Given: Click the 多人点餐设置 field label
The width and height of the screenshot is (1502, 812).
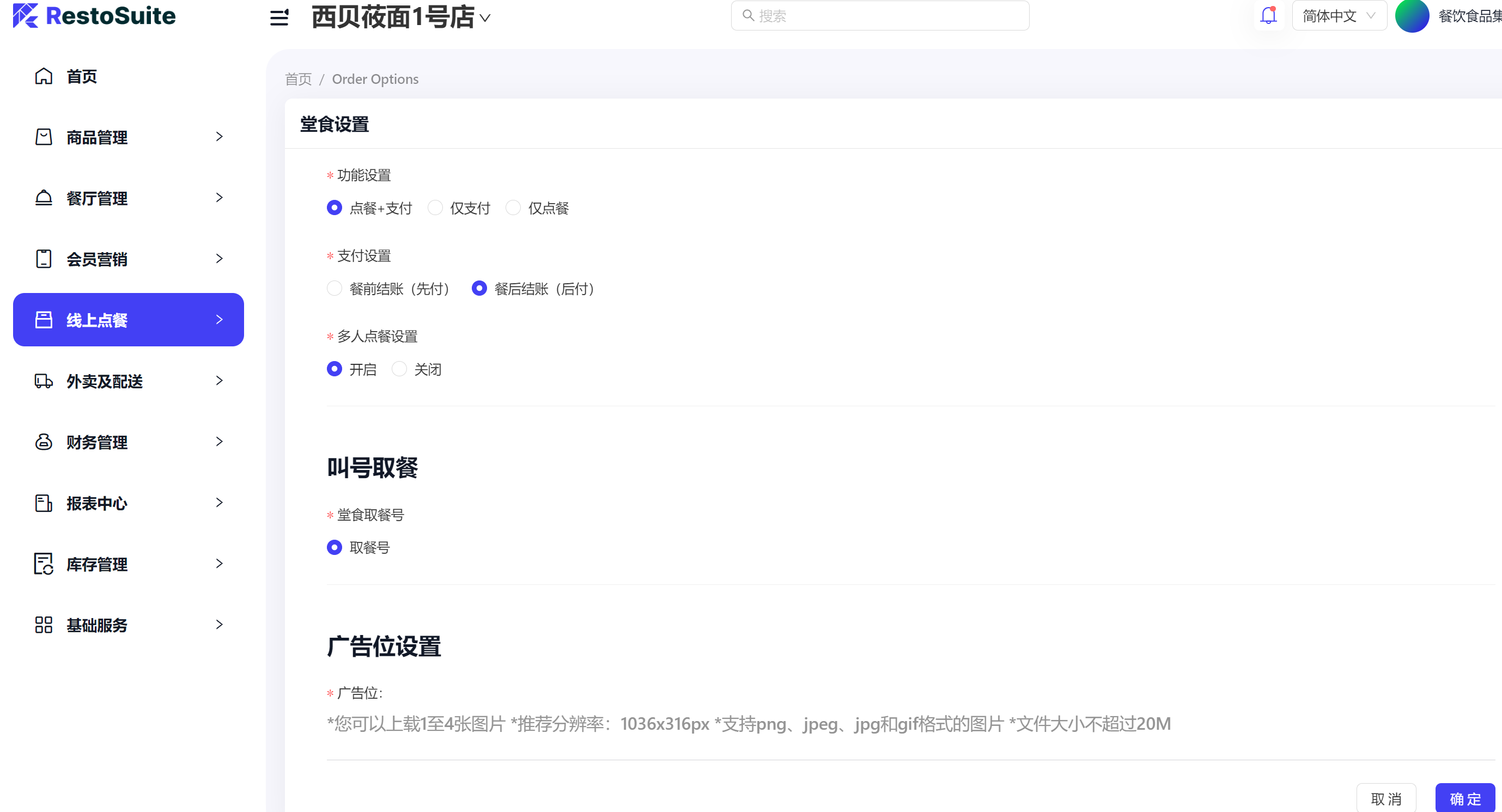Looking at the screenshot, I should tap(377, 336).
